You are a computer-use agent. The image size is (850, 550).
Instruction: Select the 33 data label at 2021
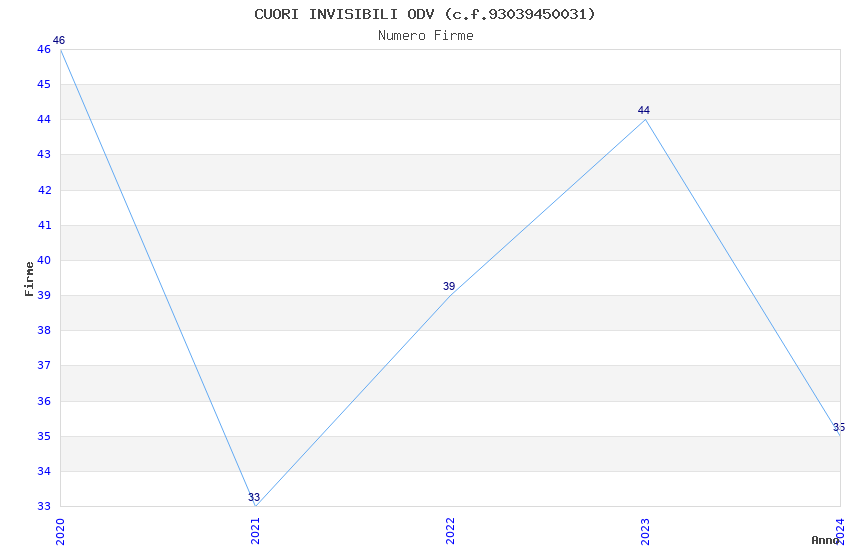click(x=254, y=497)
